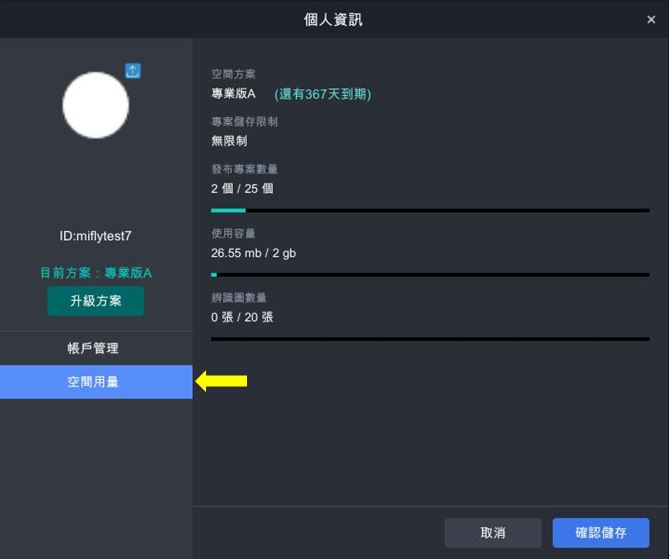Screen dimensions: 670x559
Task: Click the 專案儲存限制 label
Action: tap(244, 121)
